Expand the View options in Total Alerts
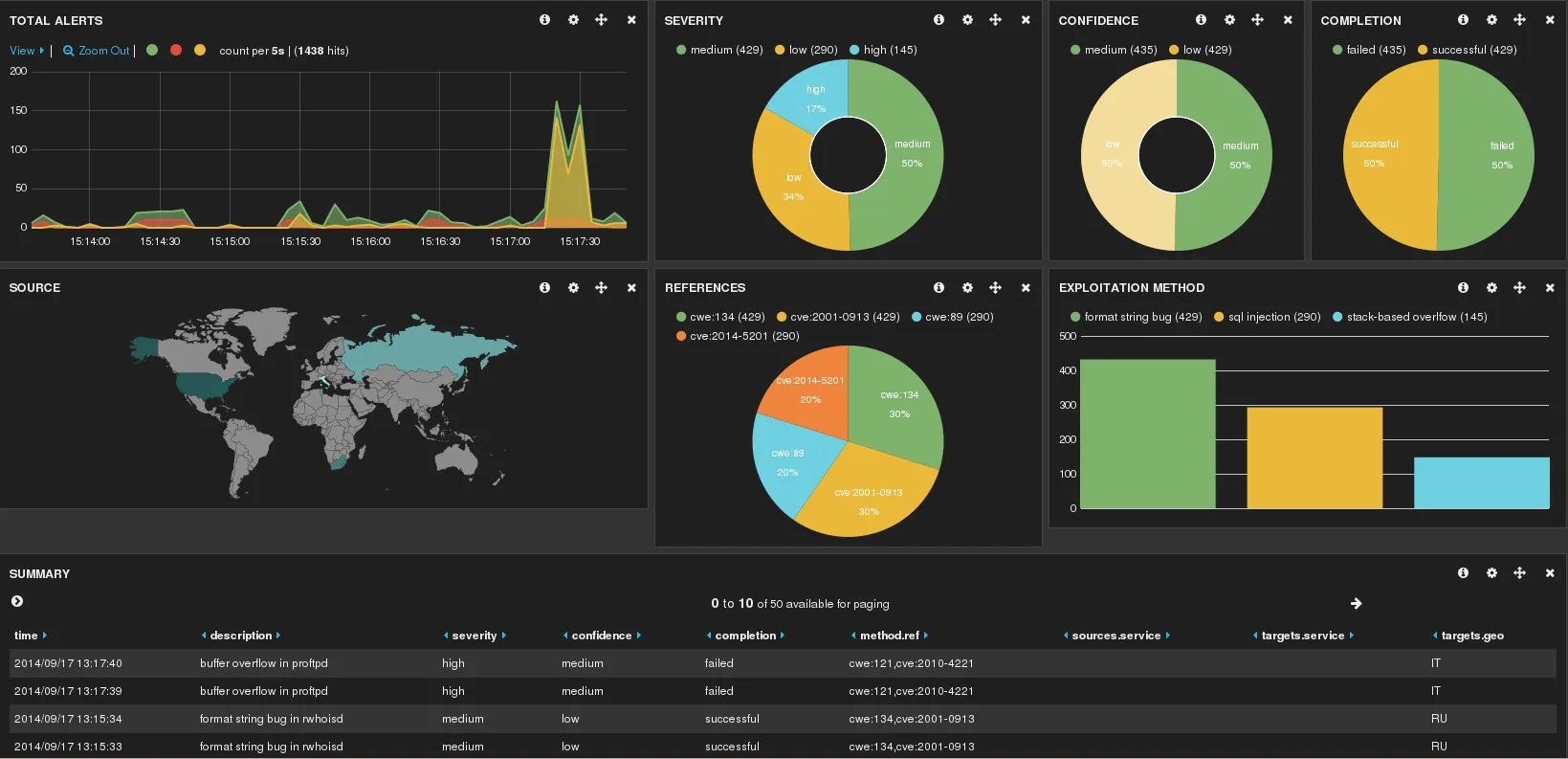The image size is (1568, 759). point(27,51)
